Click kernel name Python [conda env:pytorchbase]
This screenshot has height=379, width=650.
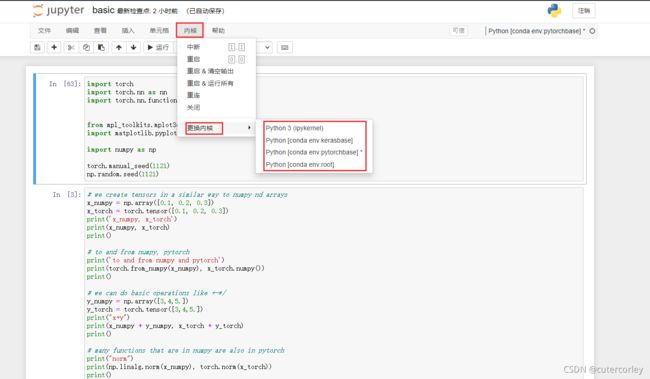click(x=537, y=31)
